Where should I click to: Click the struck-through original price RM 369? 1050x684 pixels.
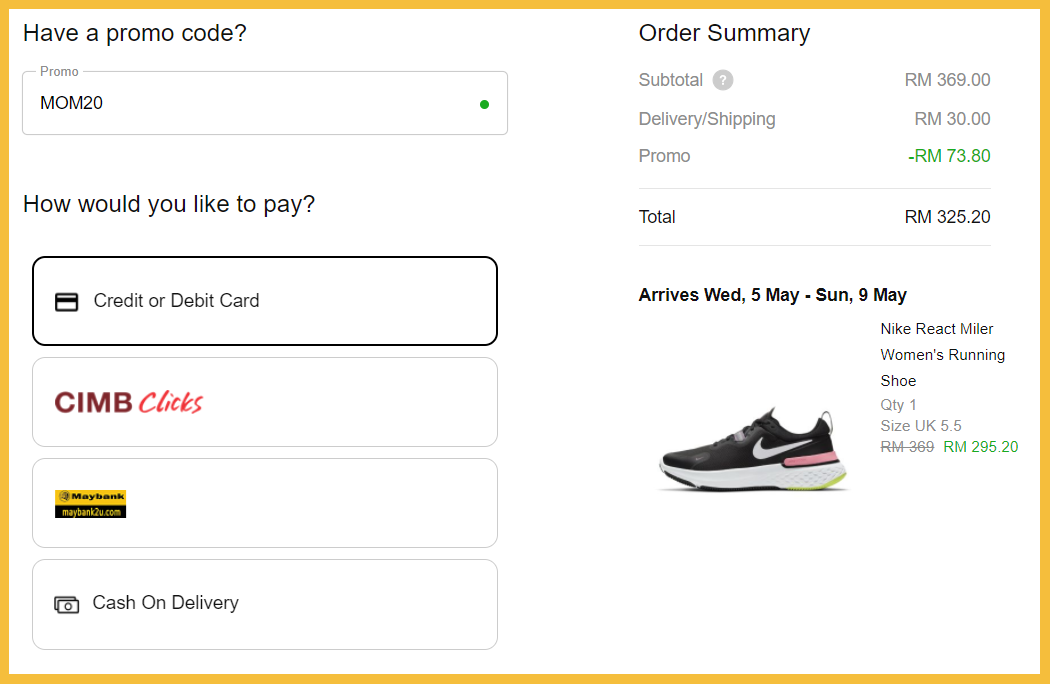coord(907,447)
